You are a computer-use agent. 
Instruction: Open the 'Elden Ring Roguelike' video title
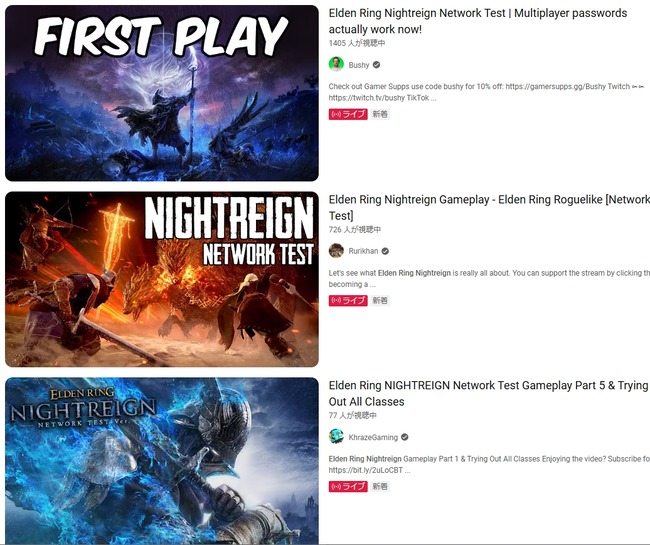click(x=489, y=207)
